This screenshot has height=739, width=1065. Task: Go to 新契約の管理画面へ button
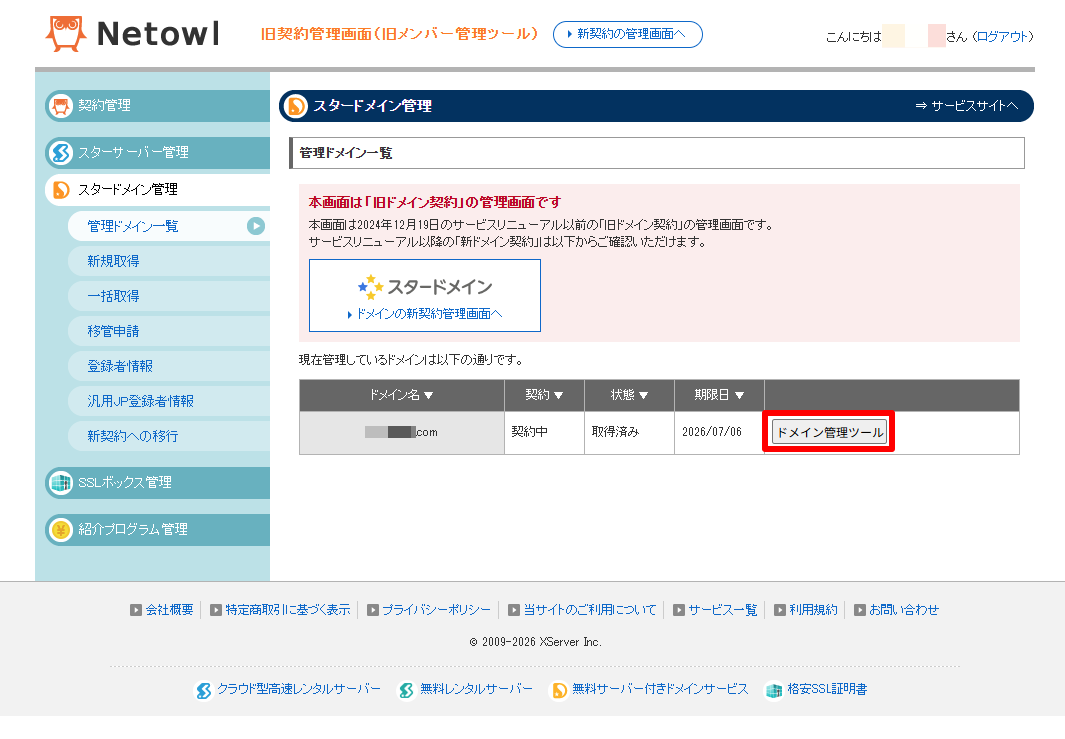627,34
